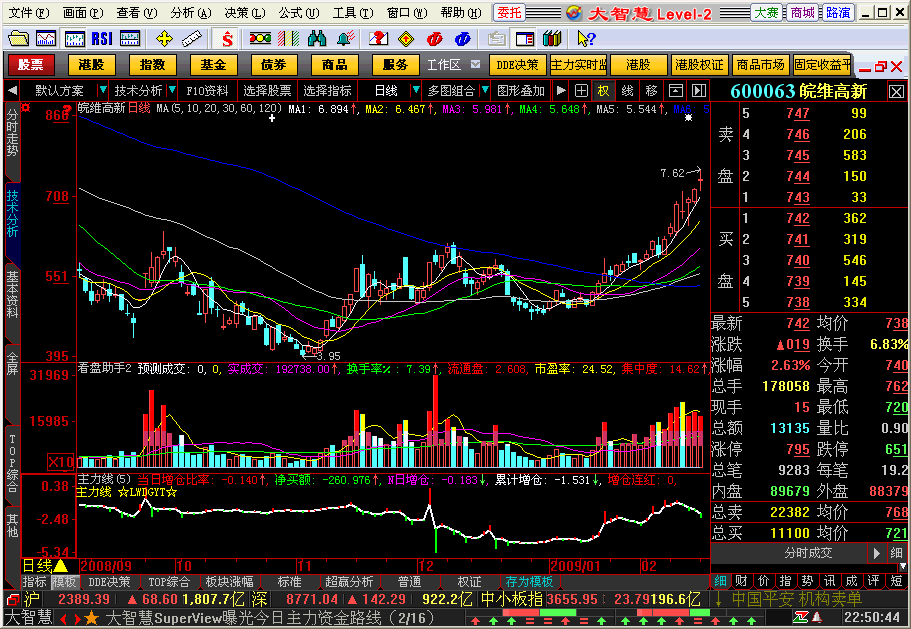Click the red circular phi icon

pyautogui.click(x=434, y=39)
